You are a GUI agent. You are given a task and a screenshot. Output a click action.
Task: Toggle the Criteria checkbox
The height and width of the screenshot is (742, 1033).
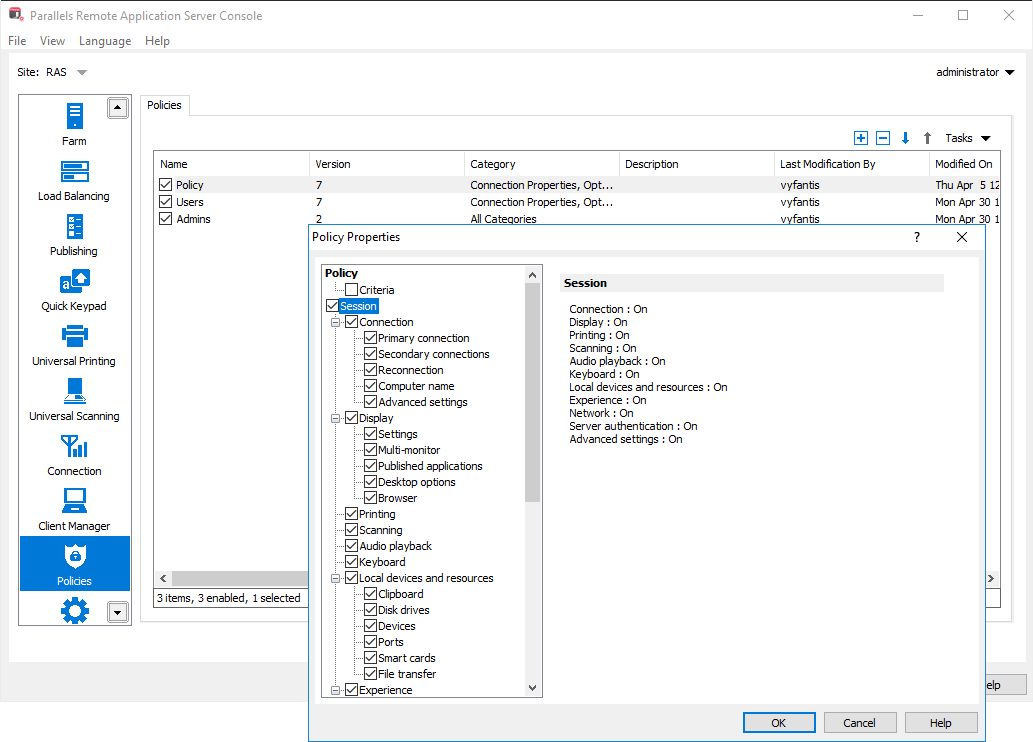[352, 290]
